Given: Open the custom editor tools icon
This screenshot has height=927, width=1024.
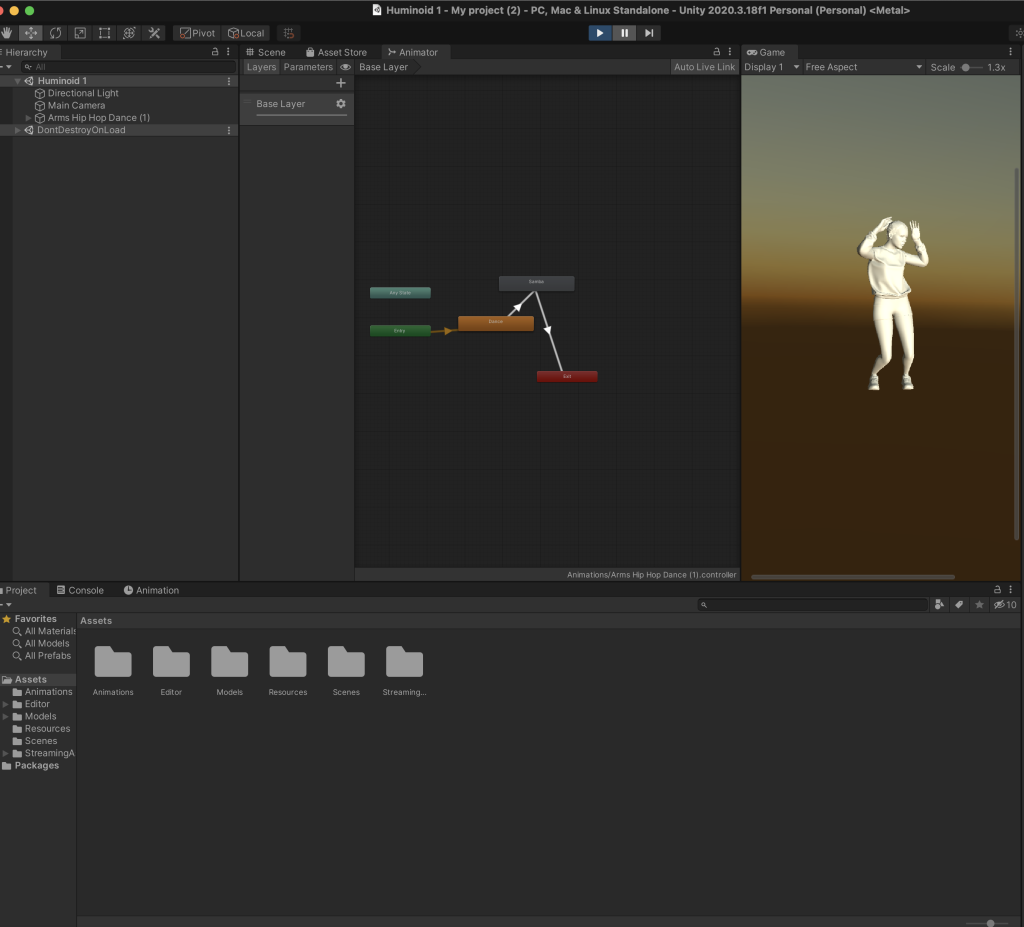Looking at the screenshot, I should (154, 33).
